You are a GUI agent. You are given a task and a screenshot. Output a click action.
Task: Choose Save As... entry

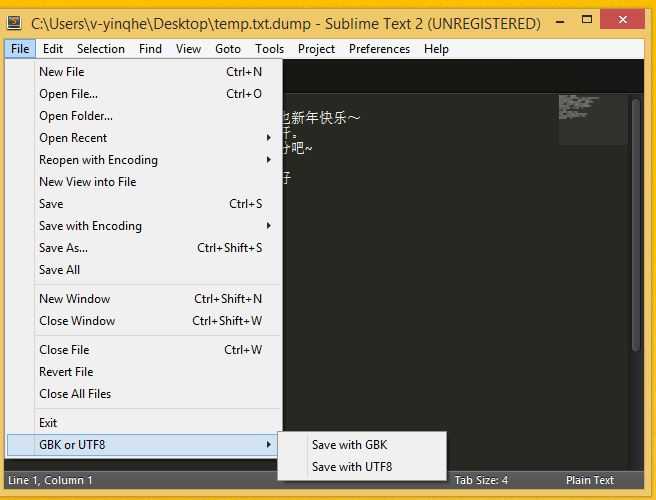(x=144, y=248)
